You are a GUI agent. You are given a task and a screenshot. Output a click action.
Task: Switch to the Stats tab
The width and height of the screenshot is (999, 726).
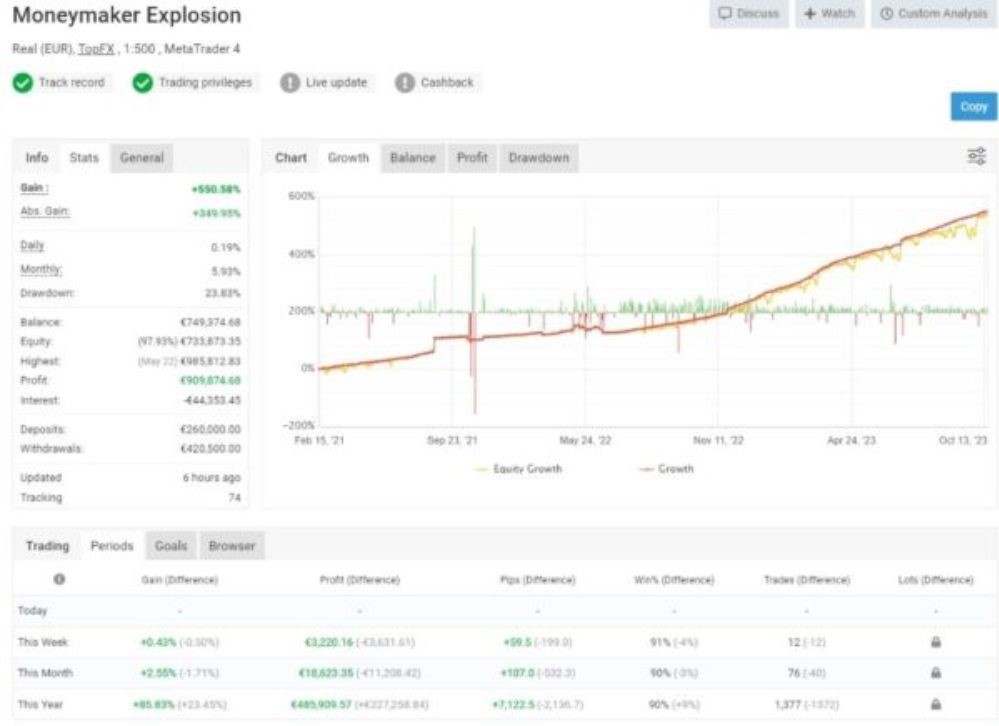click(84, 157)
